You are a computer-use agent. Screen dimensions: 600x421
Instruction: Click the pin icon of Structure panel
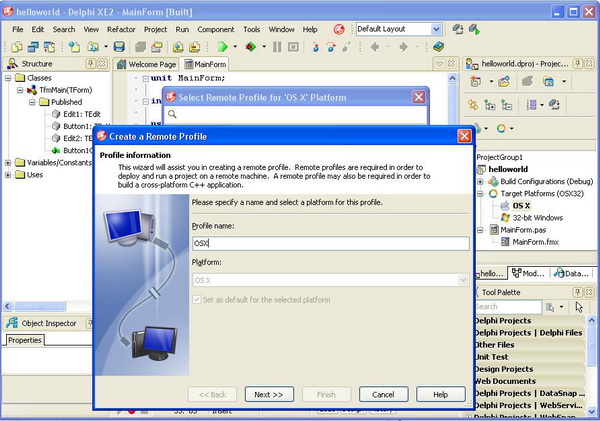point(90,64)
